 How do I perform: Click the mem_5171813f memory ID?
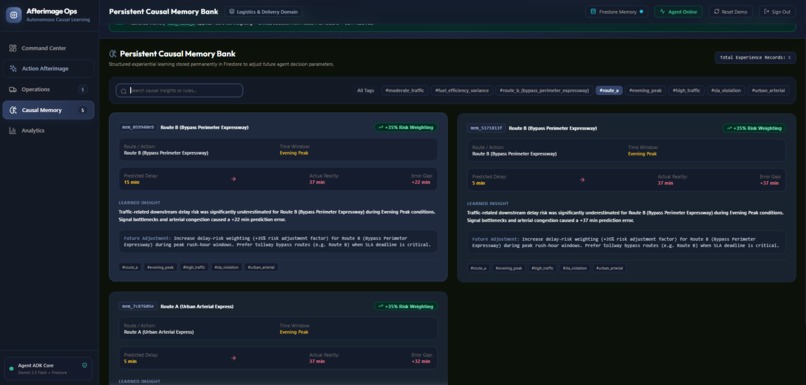pyautogui.click(x=486, y=128)
